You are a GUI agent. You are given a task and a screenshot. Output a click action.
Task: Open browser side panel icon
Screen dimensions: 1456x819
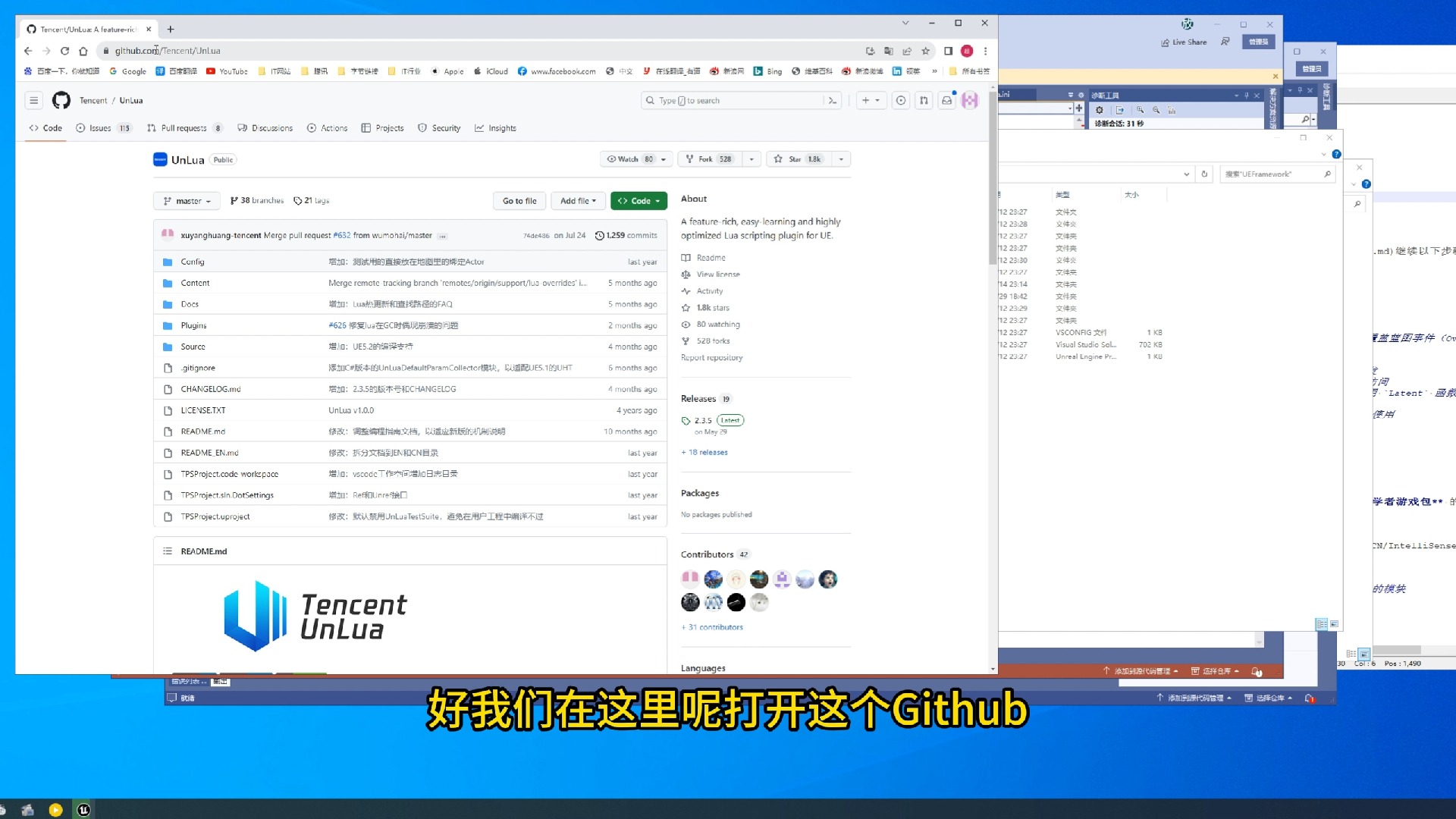tap(948, 51)
